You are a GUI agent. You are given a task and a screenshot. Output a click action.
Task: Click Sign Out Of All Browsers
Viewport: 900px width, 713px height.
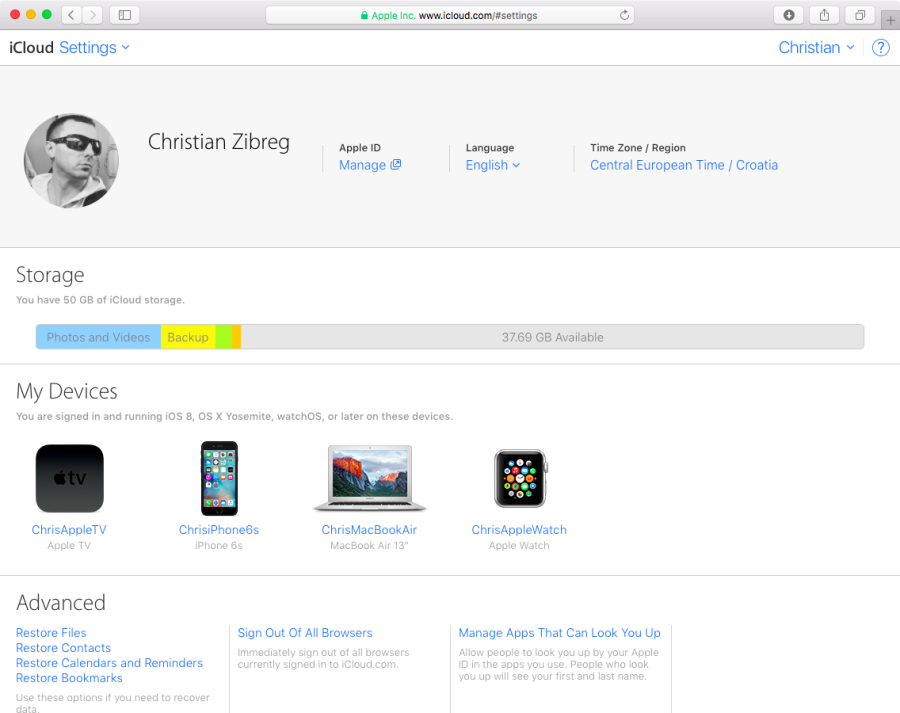[x=305, y=632]
